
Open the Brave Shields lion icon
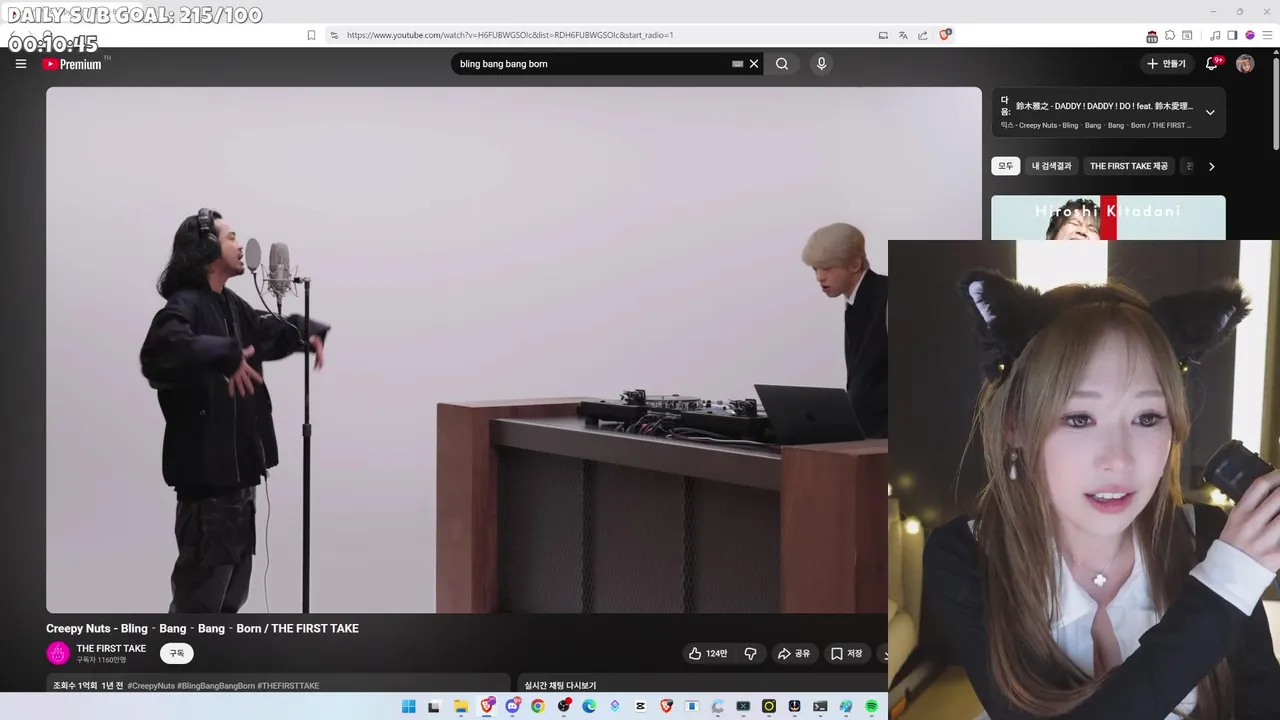[x=944, y=35]
